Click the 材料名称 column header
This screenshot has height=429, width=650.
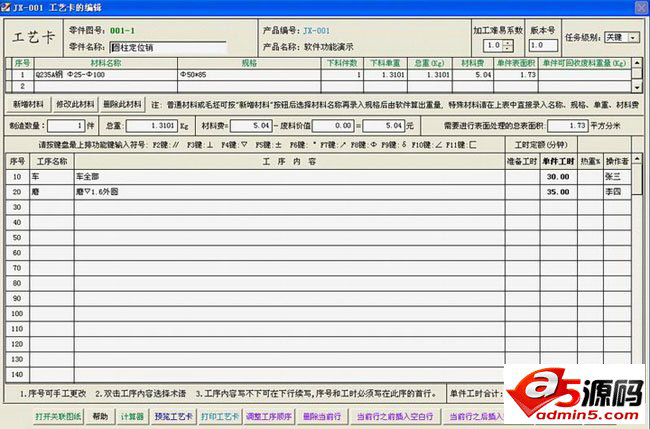pos(106,63)
